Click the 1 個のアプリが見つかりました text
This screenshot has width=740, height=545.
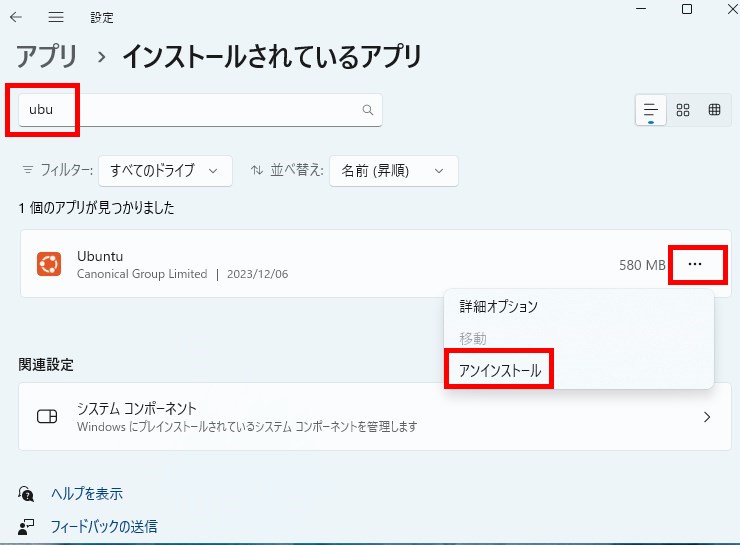click(x=97, y=208)
